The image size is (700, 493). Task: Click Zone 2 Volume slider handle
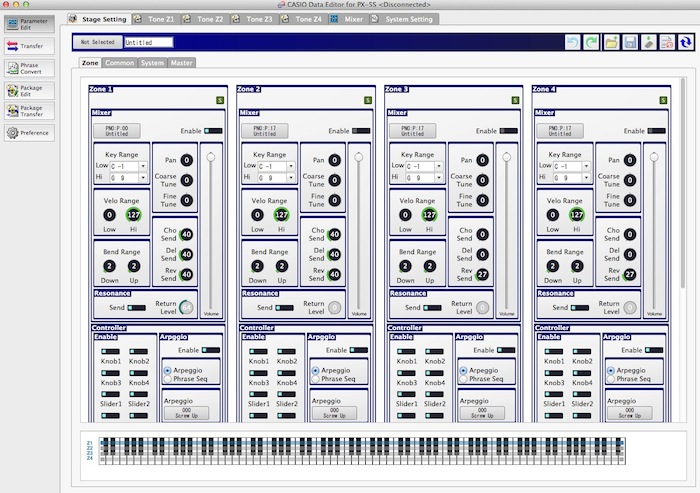click(x=358, y=157)
